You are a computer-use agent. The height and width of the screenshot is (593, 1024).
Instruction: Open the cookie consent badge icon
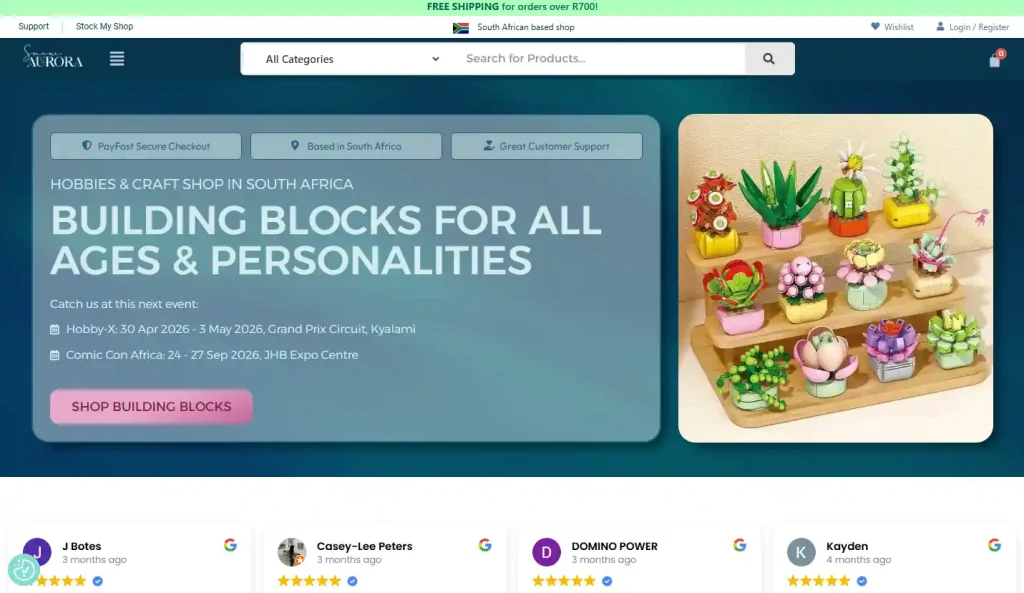point(24,569)
